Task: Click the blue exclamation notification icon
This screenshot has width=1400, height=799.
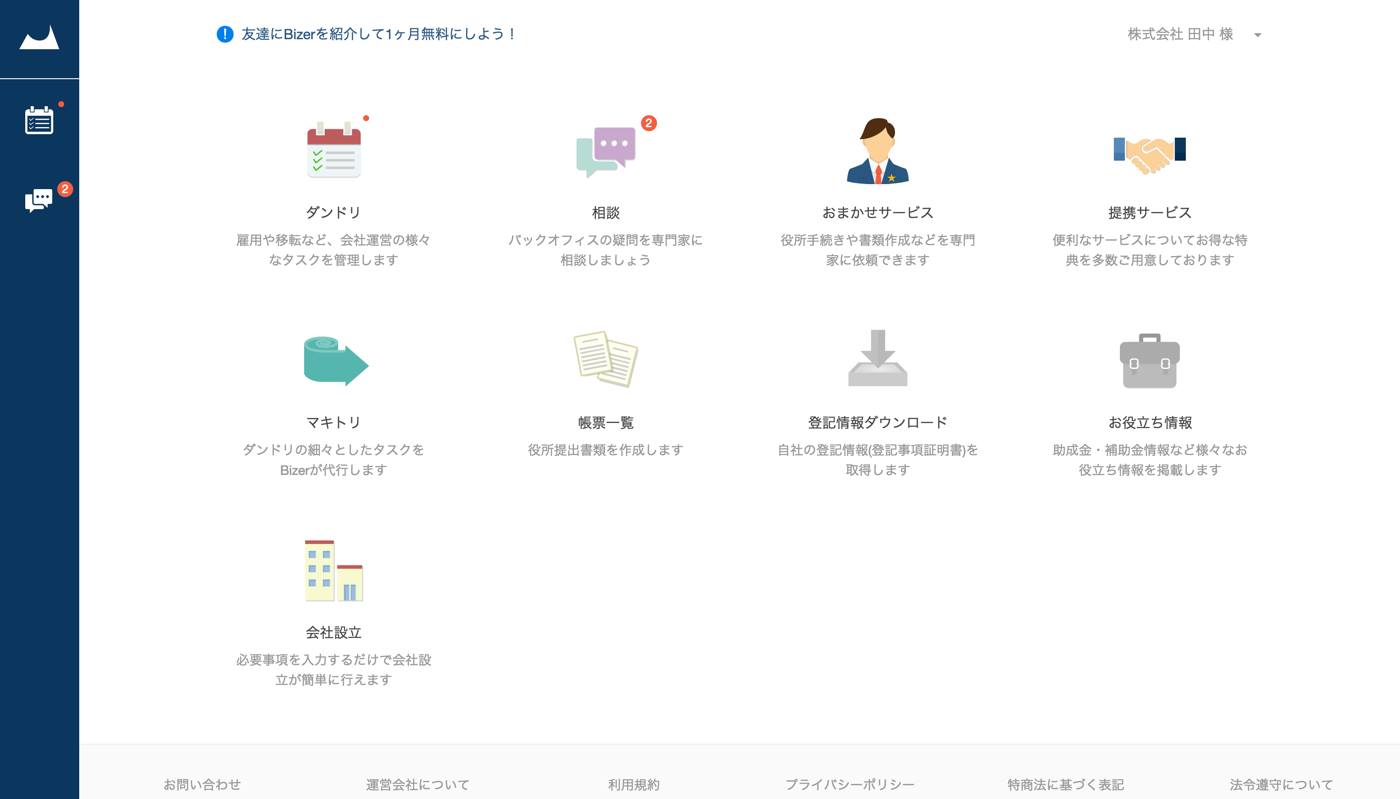Action: point(222,33)
